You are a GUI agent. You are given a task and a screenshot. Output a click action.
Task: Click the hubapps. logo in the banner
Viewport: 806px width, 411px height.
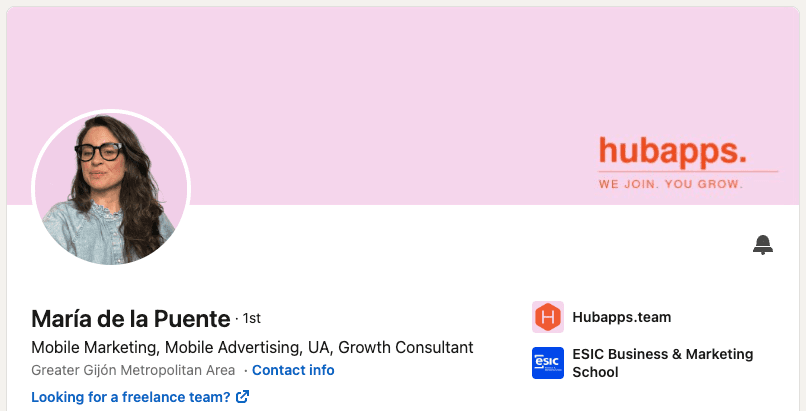[x=672, y=152]
